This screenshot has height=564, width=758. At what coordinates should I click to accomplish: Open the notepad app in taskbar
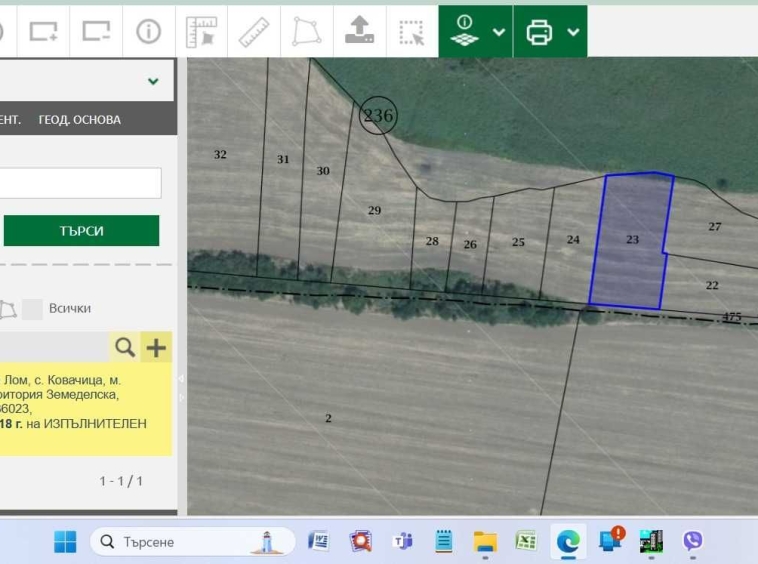click(443, 541)
